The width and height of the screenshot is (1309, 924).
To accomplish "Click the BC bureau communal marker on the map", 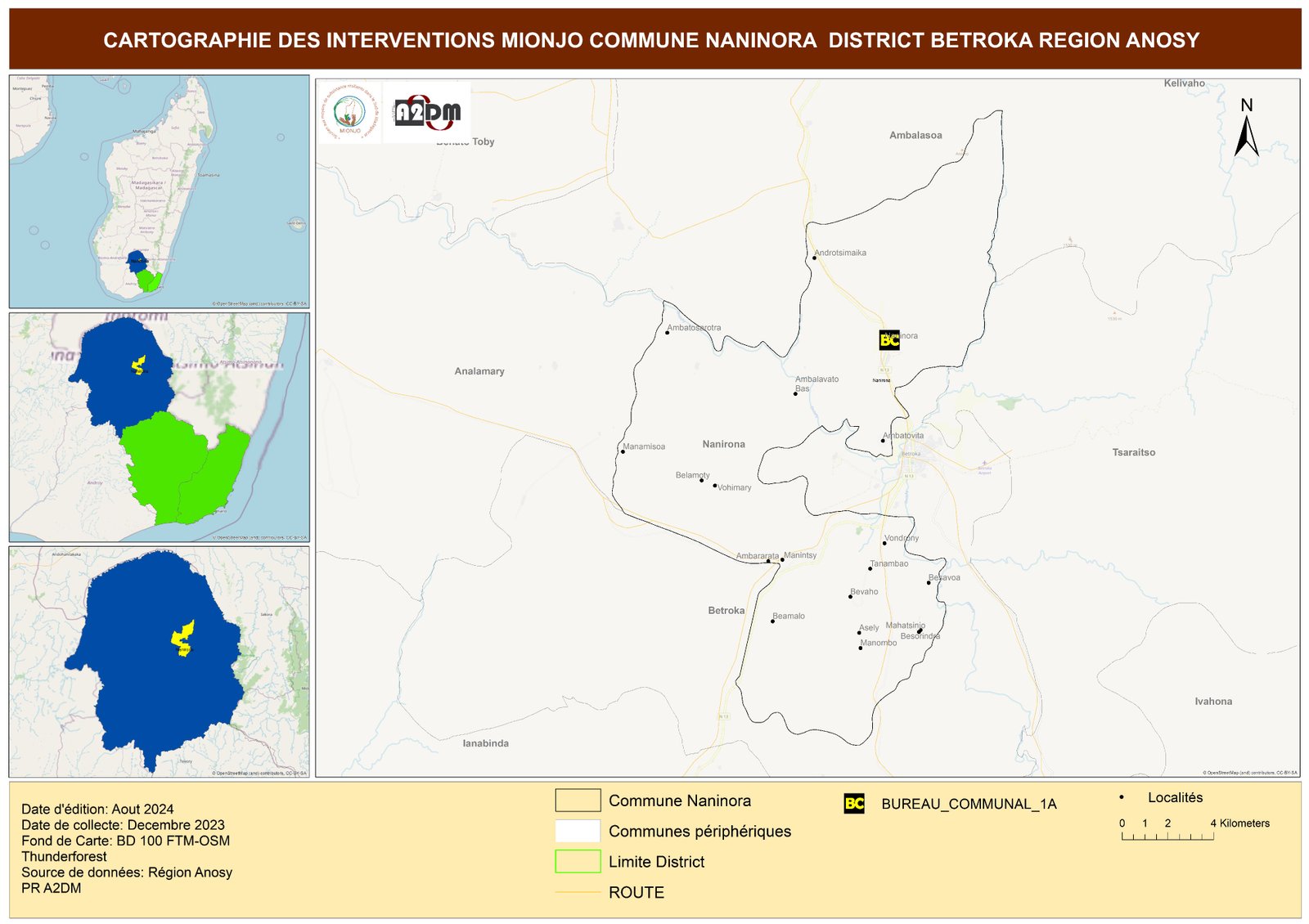I will 889,340.
